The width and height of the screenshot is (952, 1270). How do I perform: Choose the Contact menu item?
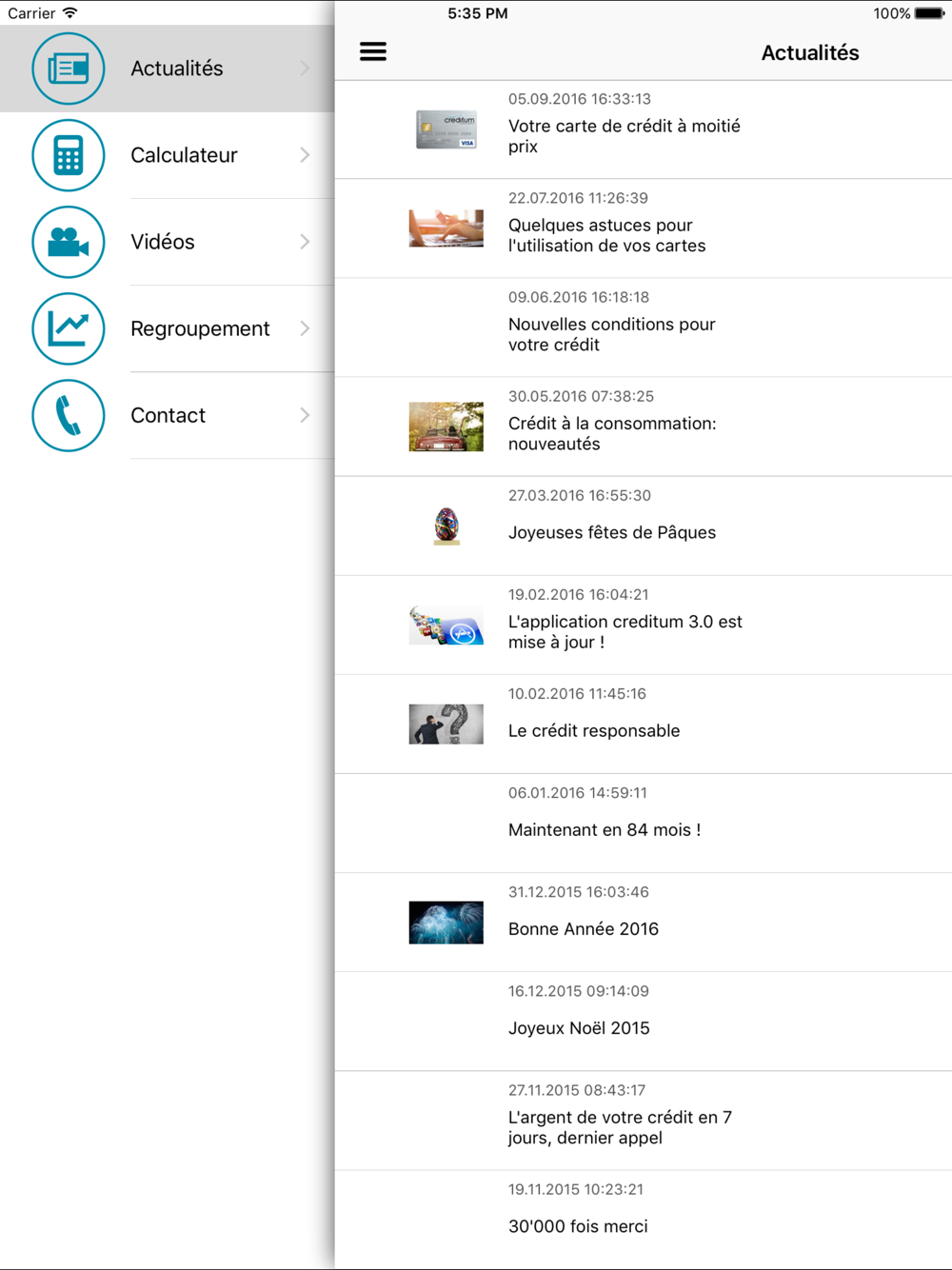(x=168, y=415)
